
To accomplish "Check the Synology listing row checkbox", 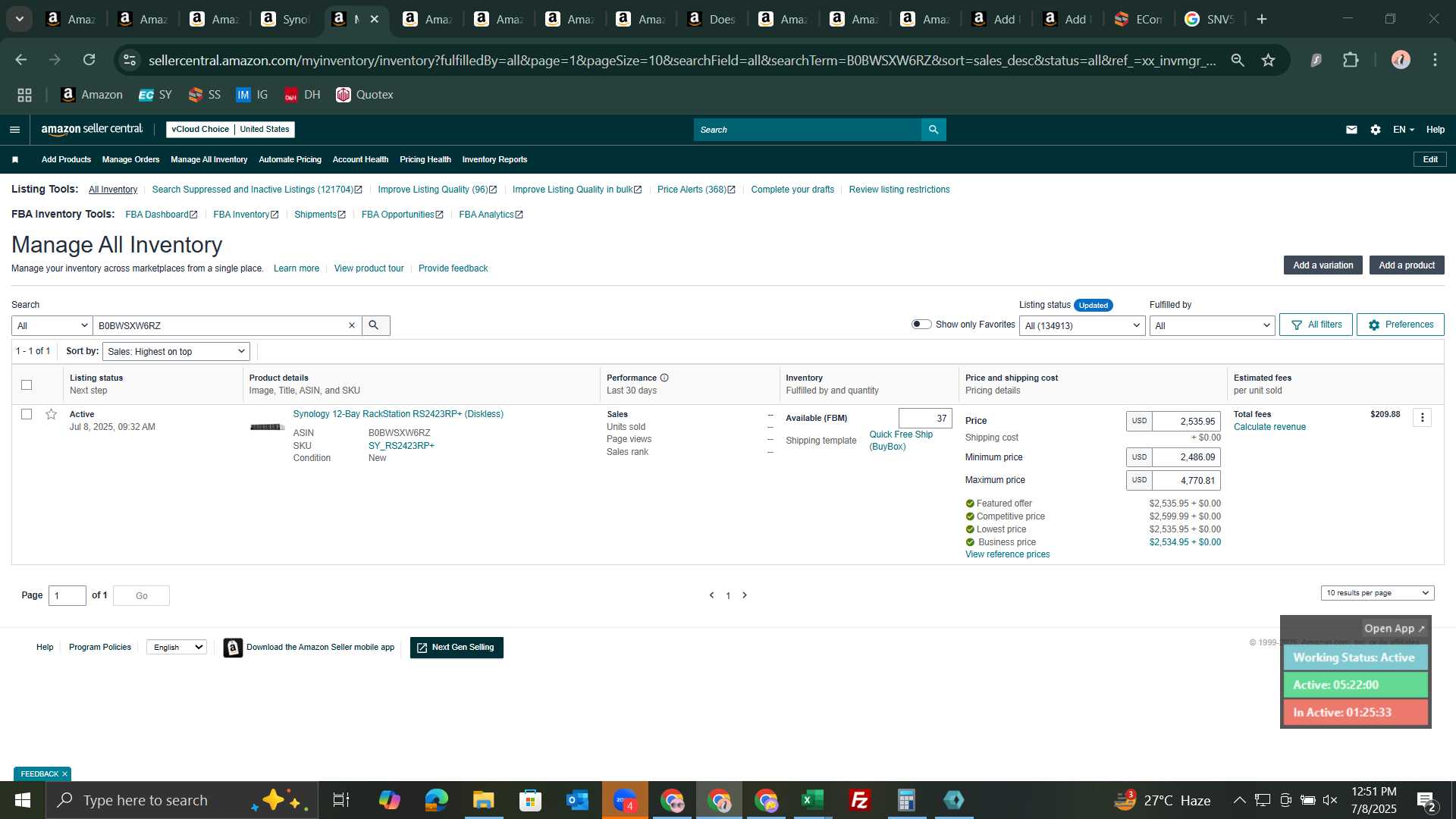I will click(x=27, y=415).
